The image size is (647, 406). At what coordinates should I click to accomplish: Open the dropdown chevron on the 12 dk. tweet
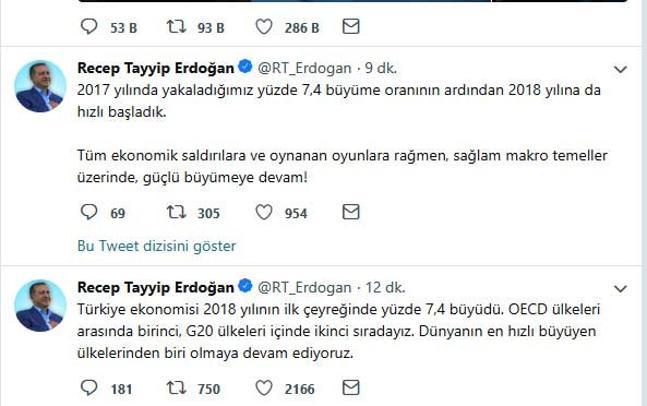620,289
